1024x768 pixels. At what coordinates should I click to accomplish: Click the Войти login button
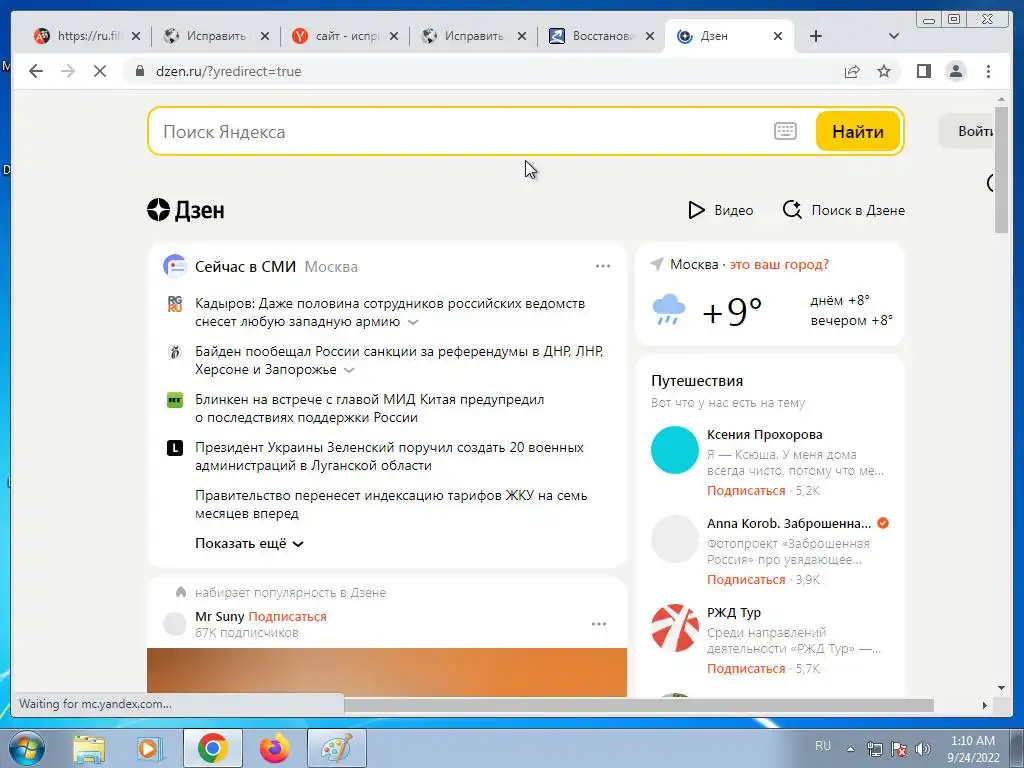point(968,131)
